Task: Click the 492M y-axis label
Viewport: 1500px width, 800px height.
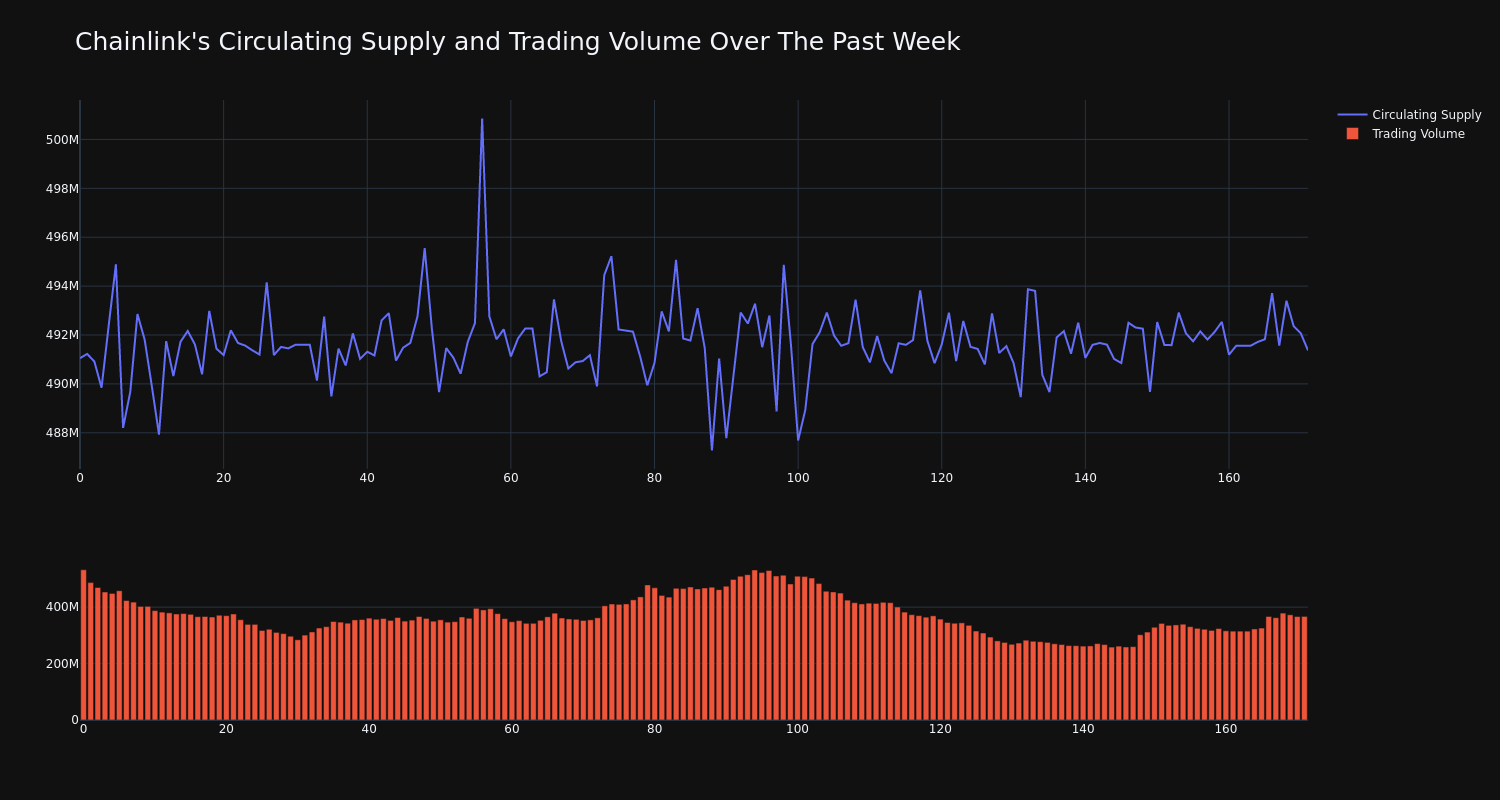Action: 62,335
